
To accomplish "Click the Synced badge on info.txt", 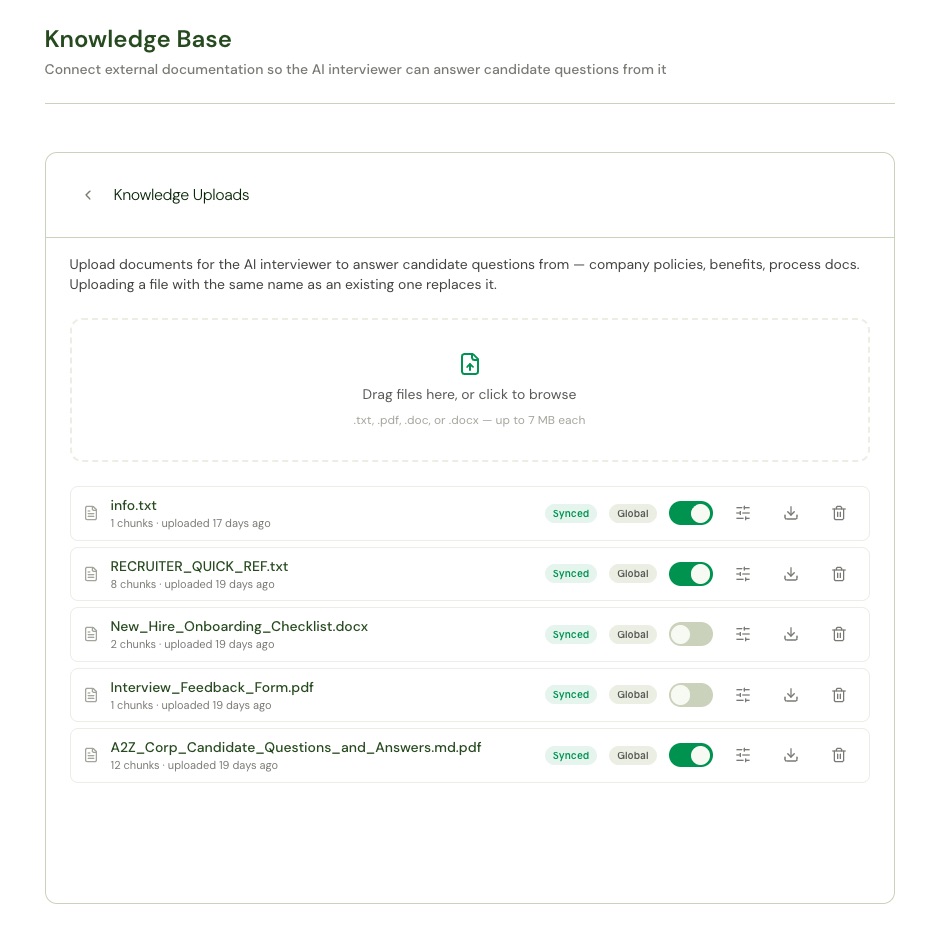I will (x=571, y=513).
